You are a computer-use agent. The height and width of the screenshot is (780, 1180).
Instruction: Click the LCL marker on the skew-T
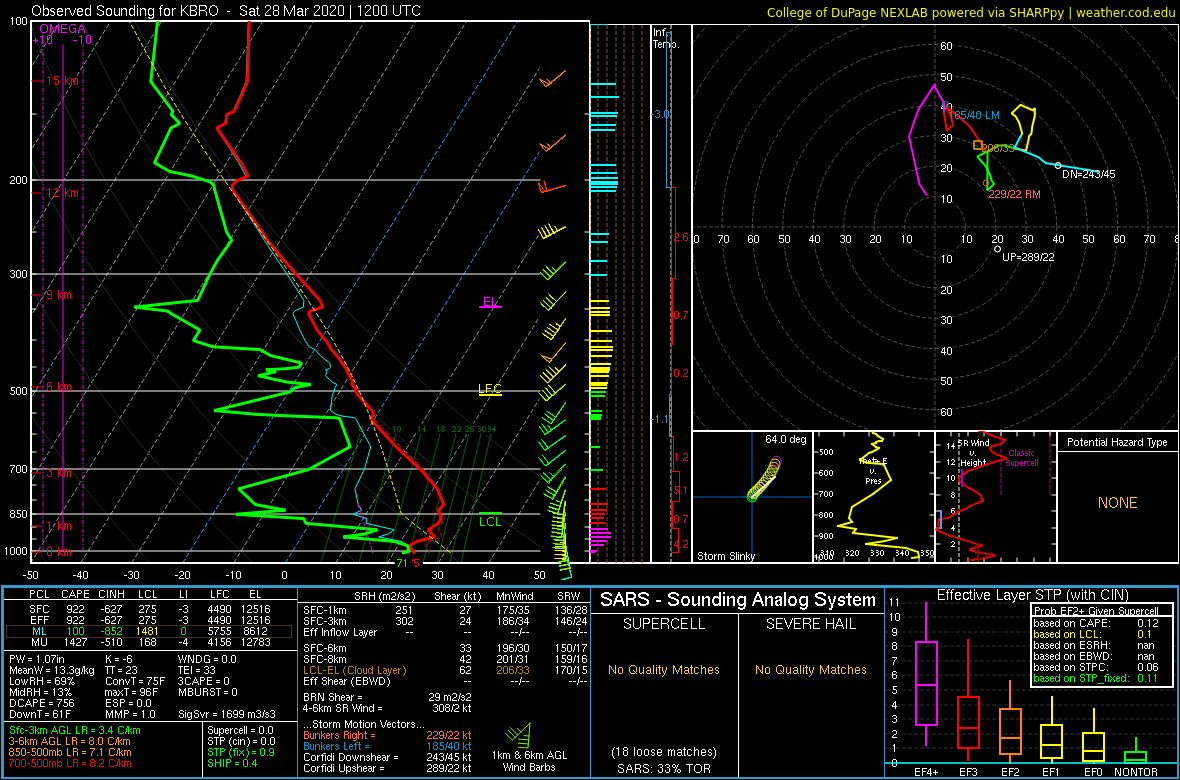[x=490, y=521]
